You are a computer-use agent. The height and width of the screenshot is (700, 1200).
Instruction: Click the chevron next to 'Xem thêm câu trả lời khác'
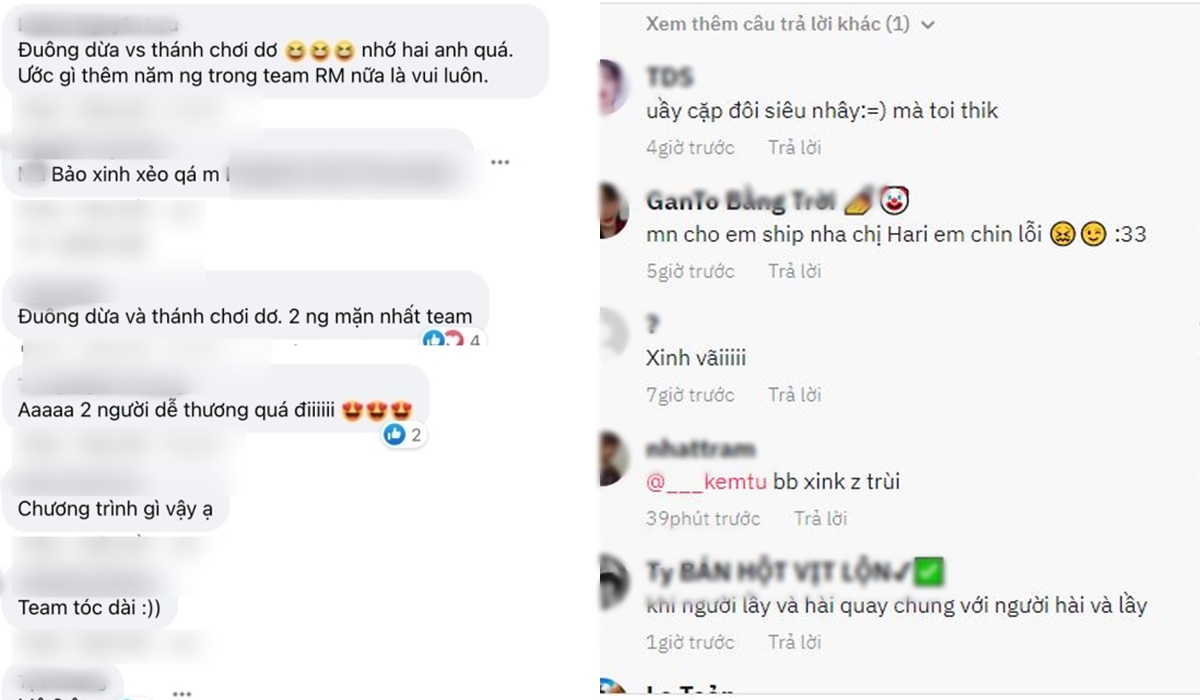click(x=927, y=25)
